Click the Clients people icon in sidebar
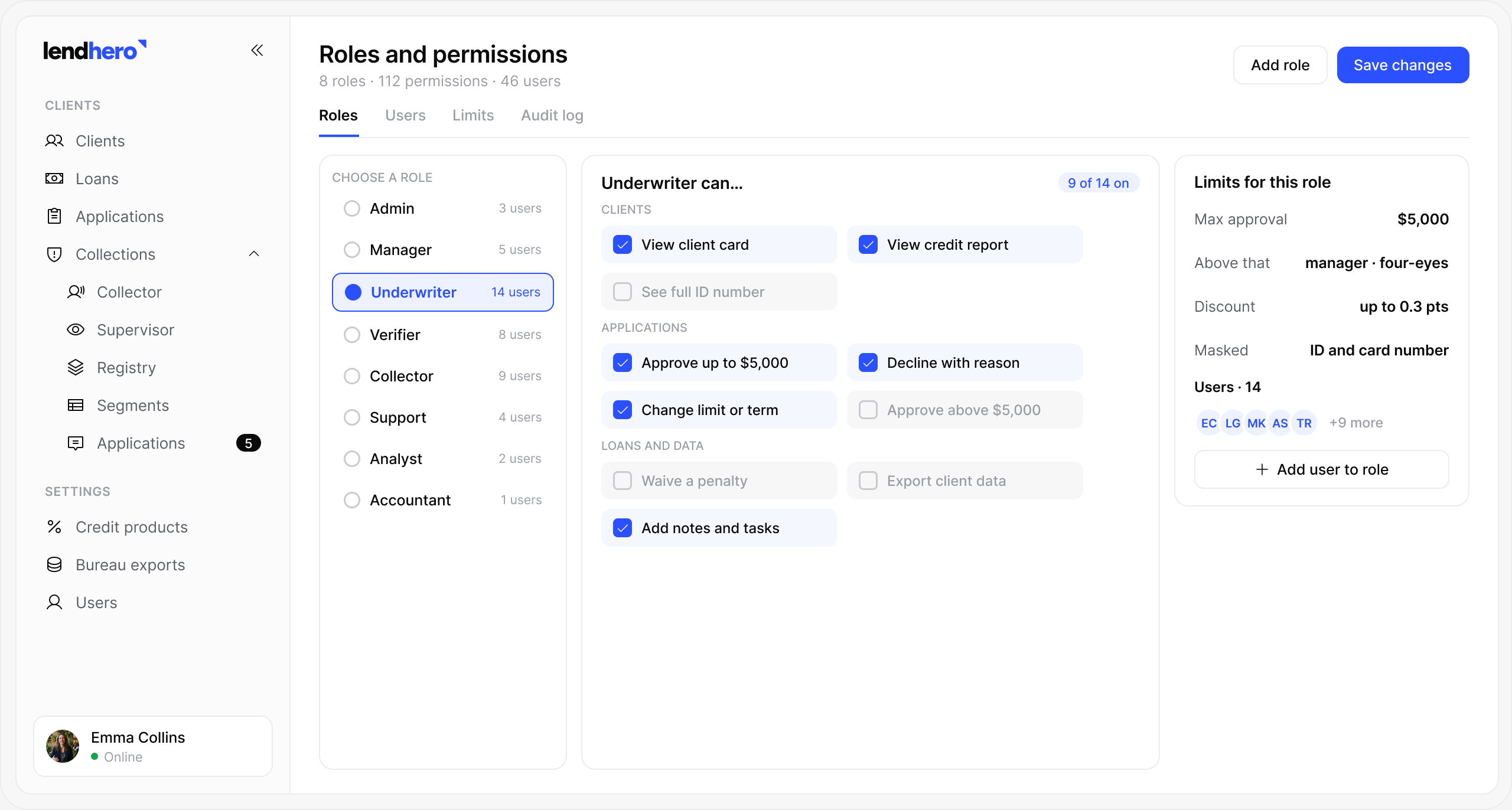Viewport: 1512px width, 810px height. tap(54, 141)
